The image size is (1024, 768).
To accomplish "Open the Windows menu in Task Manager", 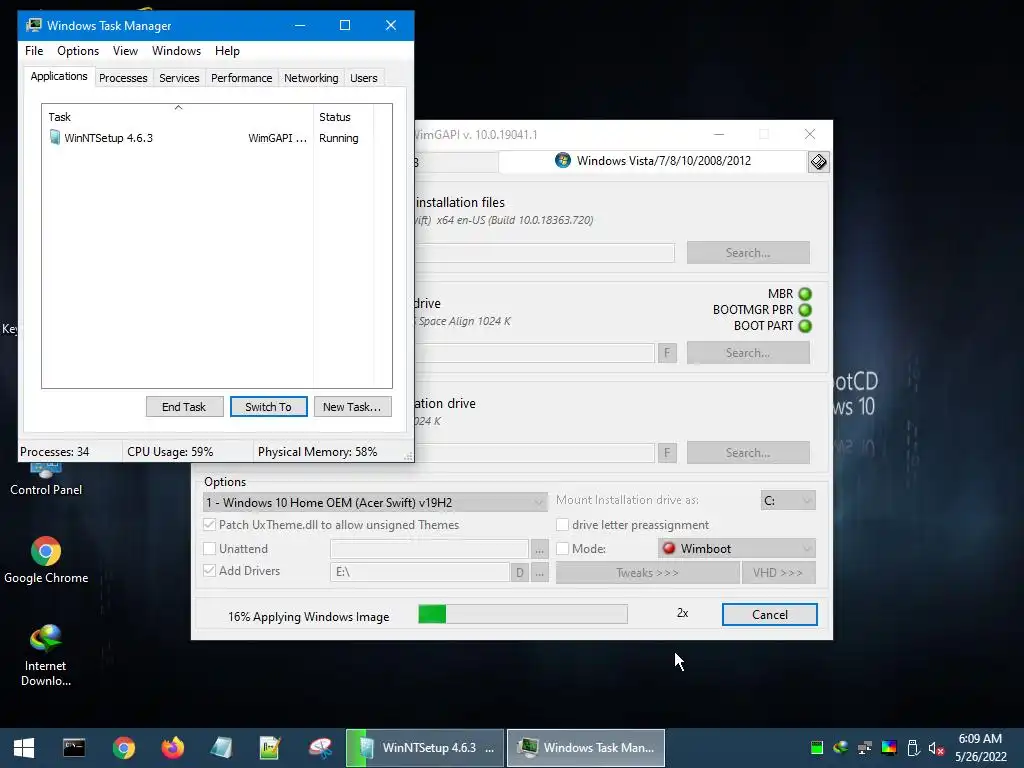I will (x=176, y=51).
